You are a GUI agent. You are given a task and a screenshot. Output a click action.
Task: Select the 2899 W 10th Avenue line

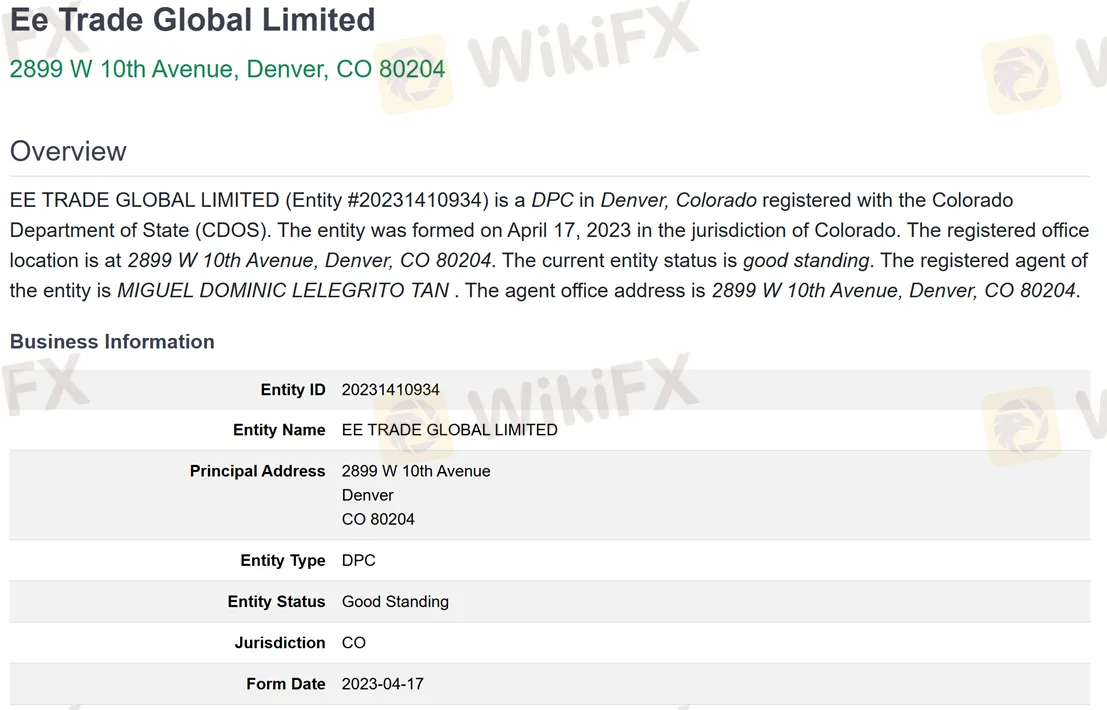point(416,471)
